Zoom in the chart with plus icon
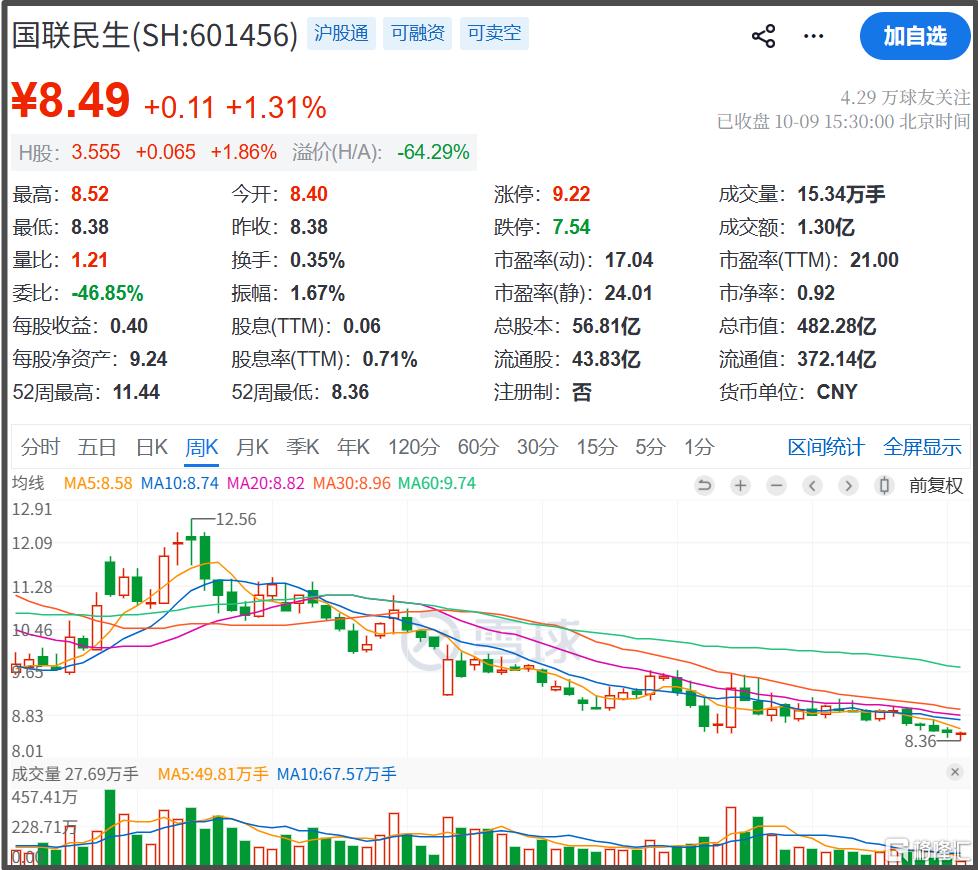This screenshot has width=978, height=870. point(740,485)
